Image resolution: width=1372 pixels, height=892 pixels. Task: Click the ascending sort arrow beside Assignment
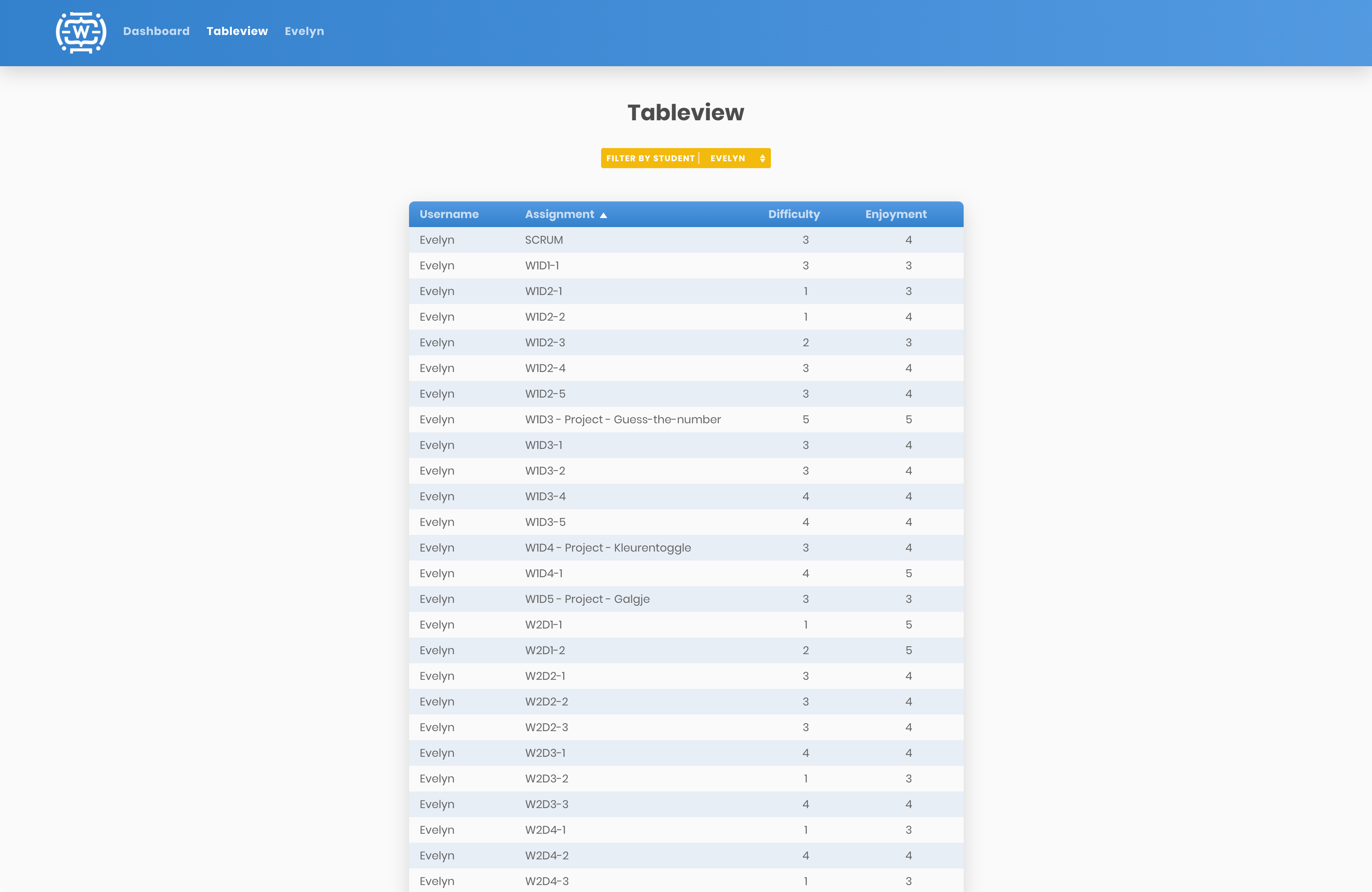click(603, 215)
